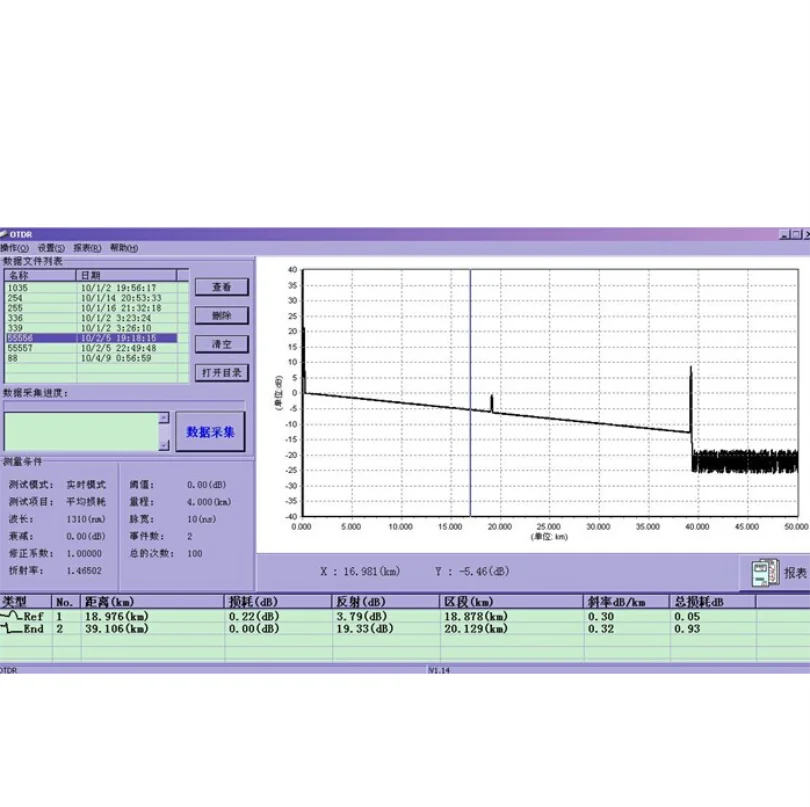The height and width of the screenshot is (807, 810).
Task: Click inside the green log text box
Action: pos(81,431)
